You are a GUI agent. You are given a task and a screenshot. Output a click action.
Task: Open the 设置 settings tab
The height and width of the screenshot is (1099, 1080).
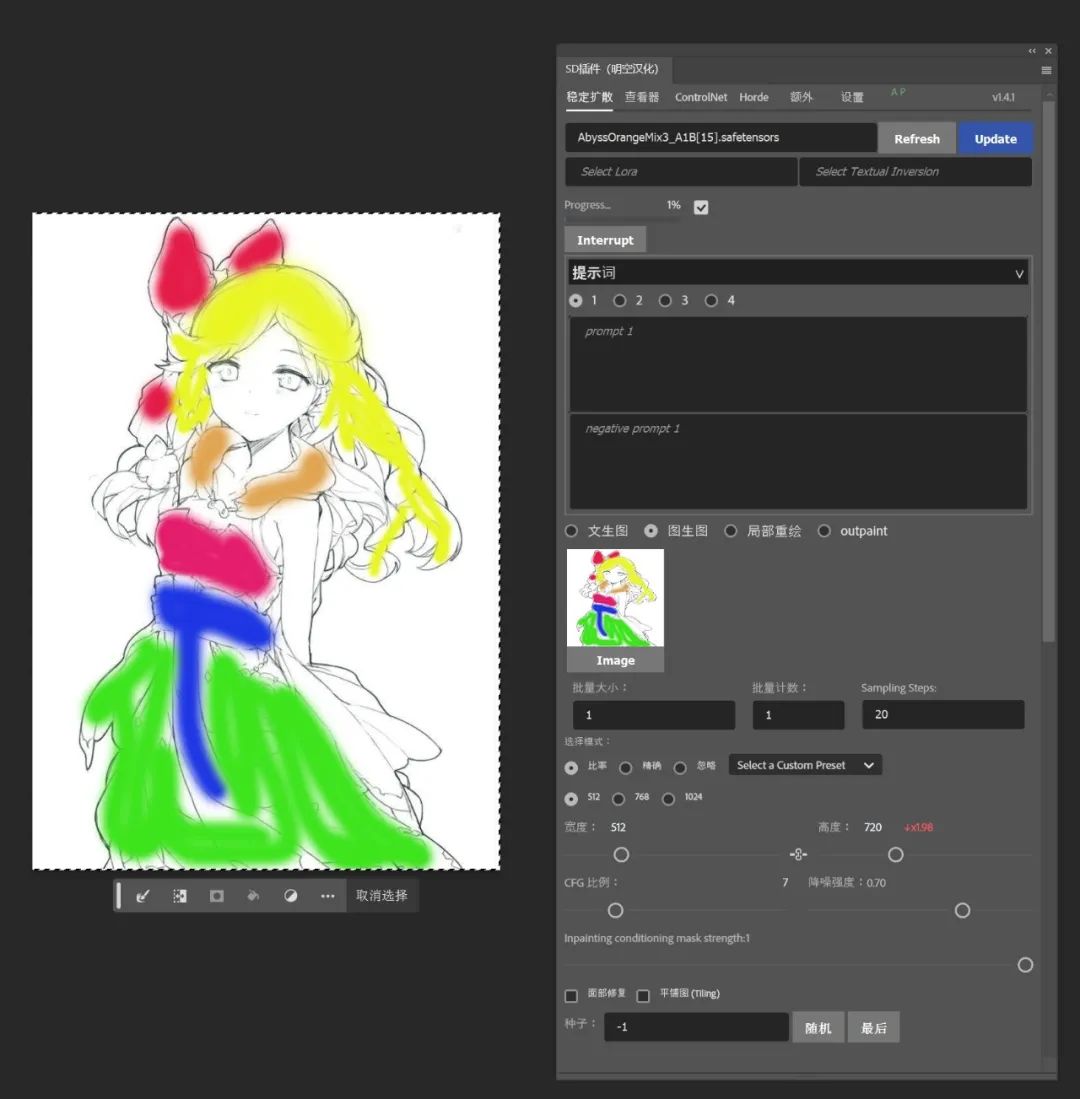pyautogui.click(x=852, y=97)
